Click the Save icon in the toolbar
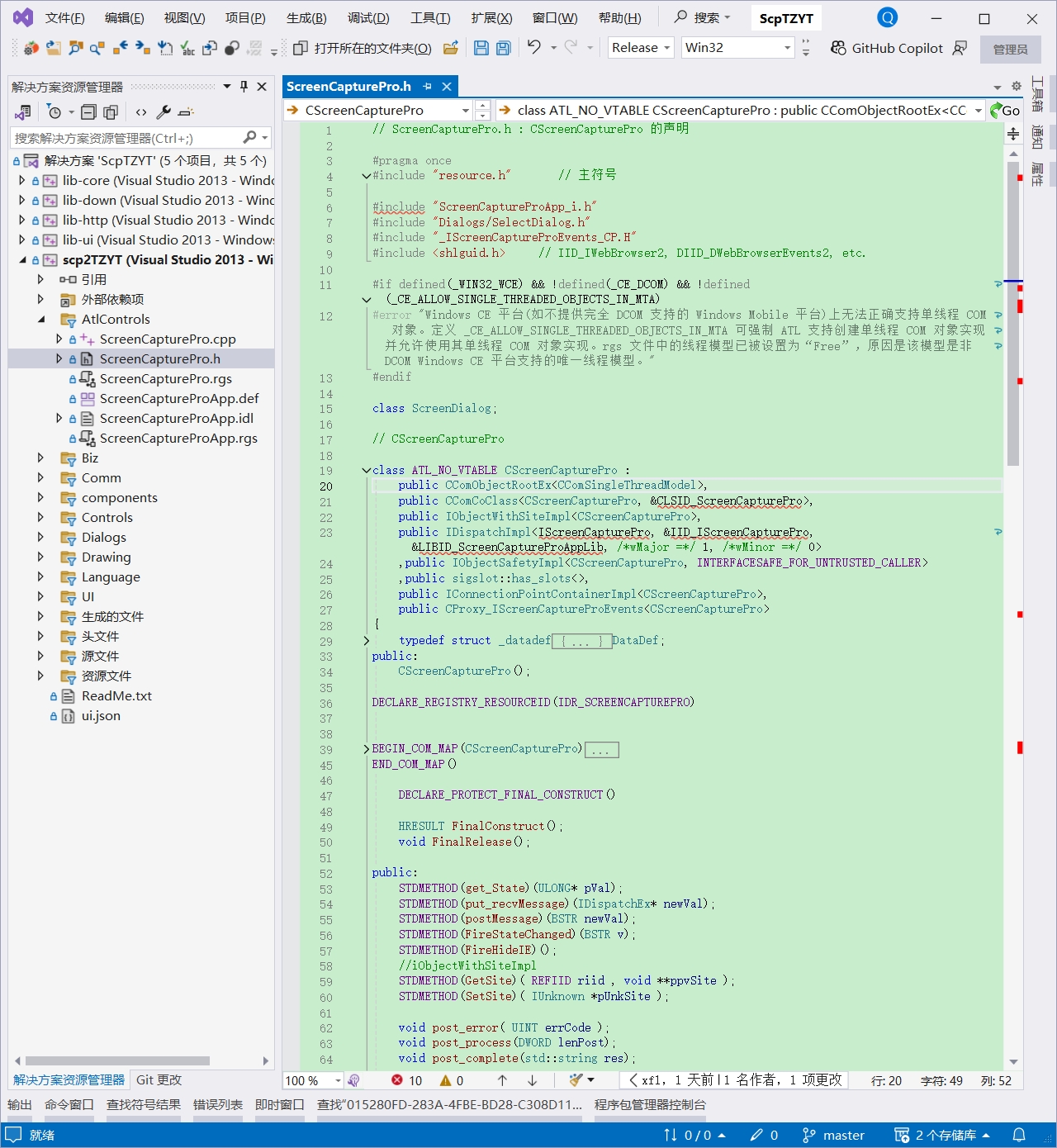 click(x=481, y=48)
